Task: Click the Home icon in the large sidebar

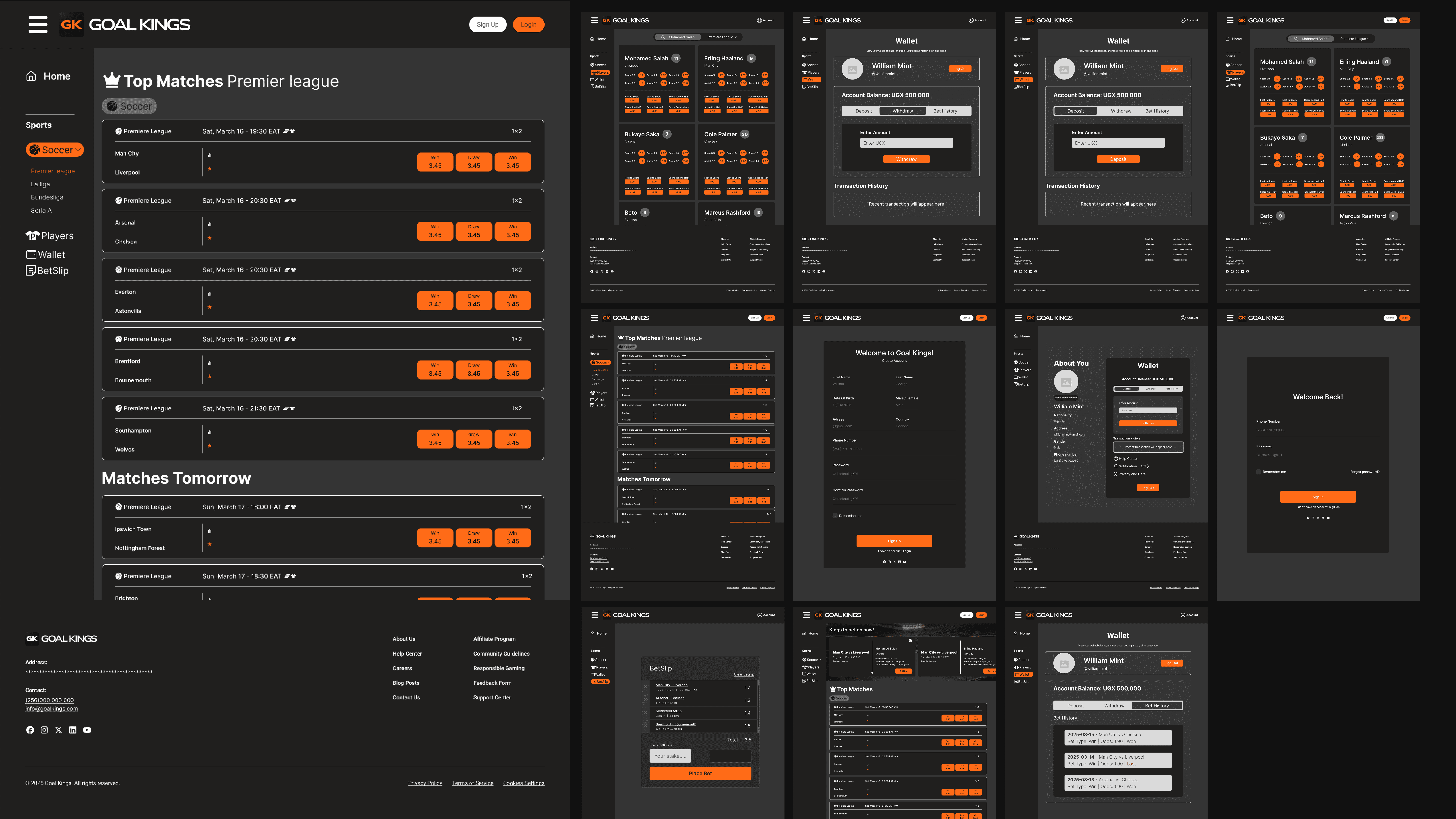Action: (x=31, y=76)
